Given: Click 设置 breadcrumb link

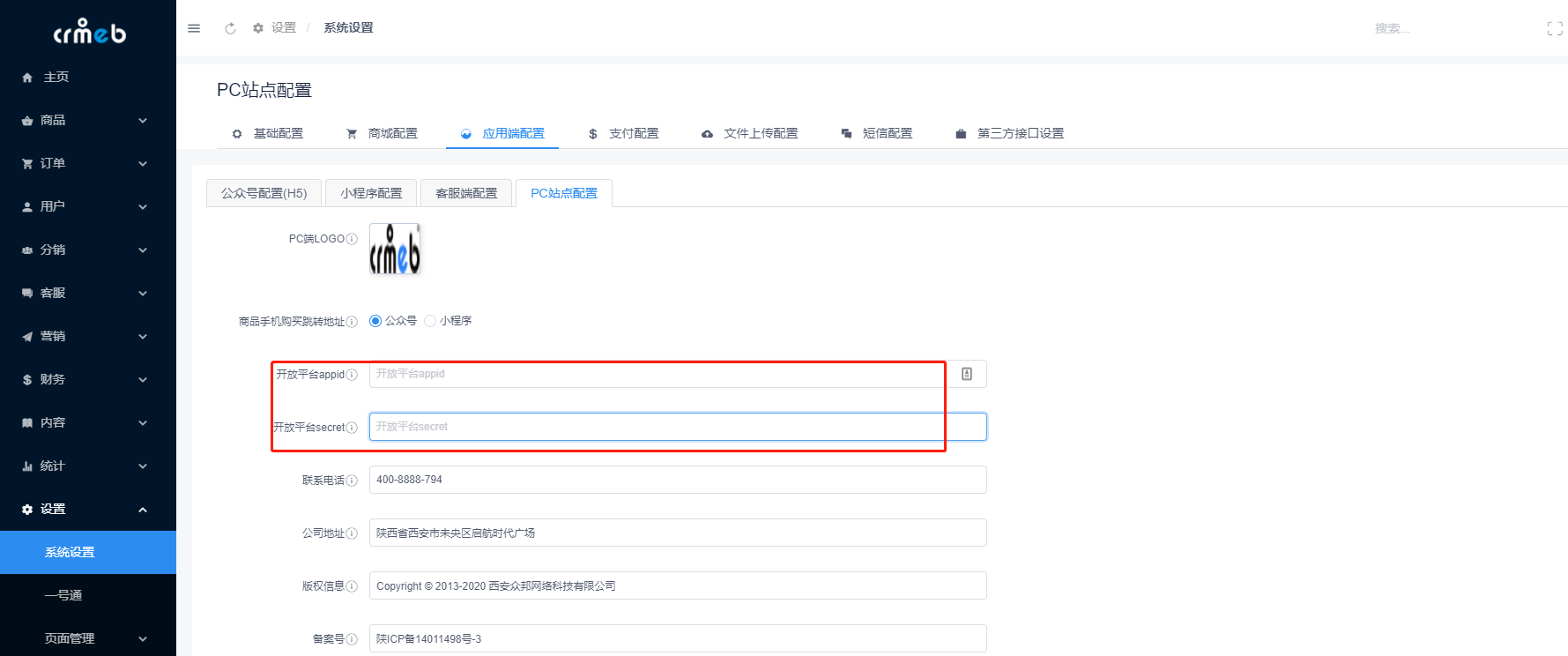Looking at the screenshot, I should pyautogui.click(x=284, y=28).
